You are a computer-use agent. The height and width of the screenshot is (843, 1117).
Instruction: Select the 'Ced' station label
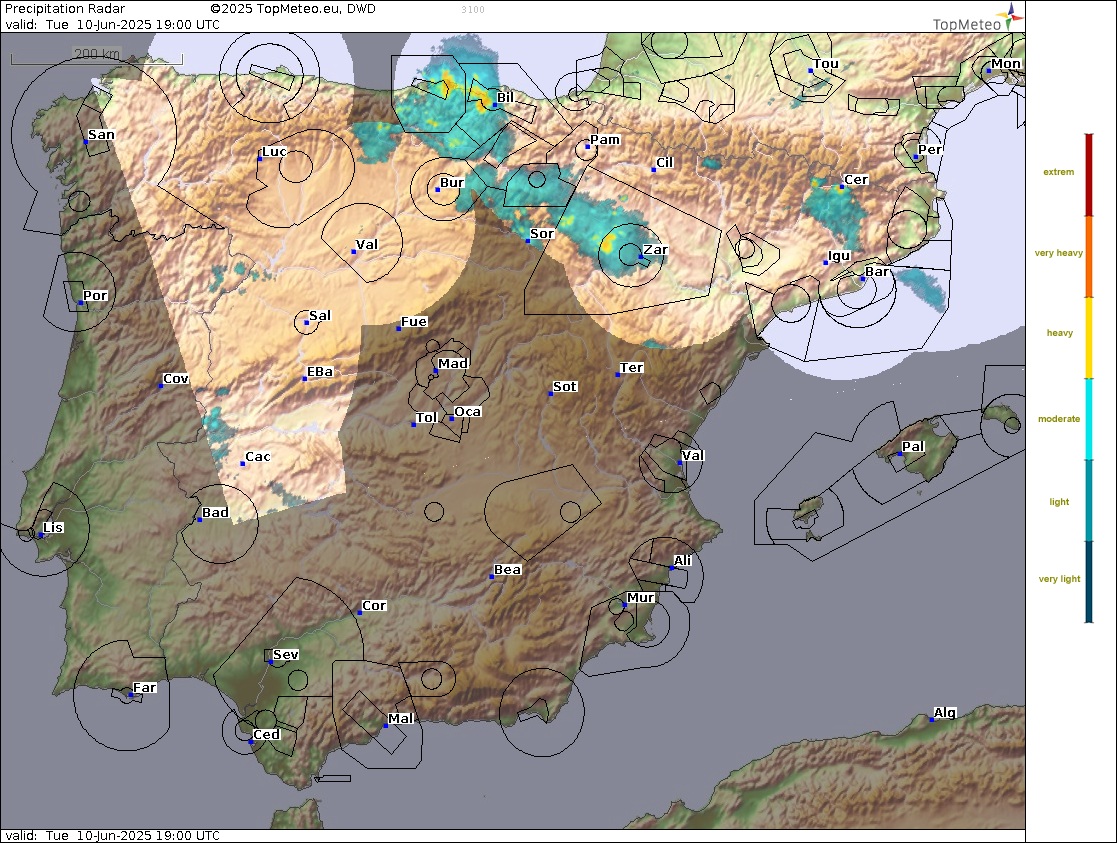point(266,735)
